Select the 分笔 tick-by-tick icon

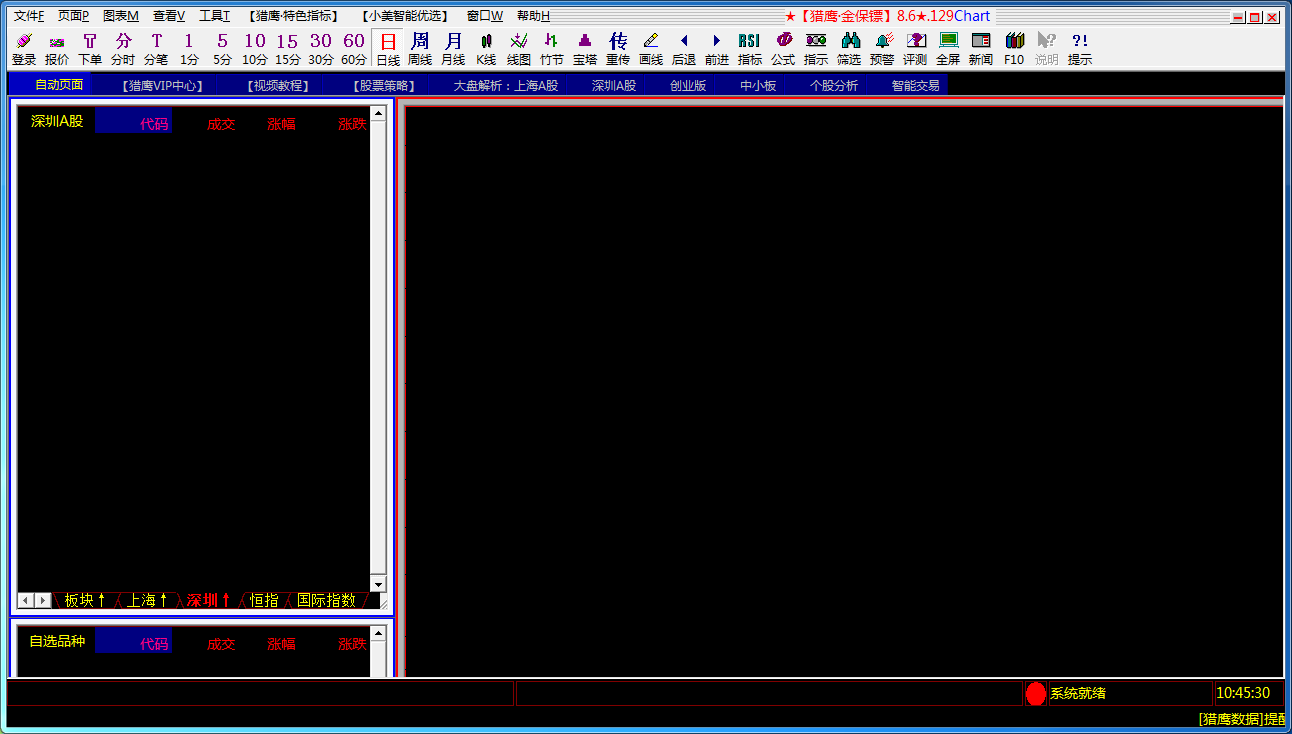pos(156,49)
